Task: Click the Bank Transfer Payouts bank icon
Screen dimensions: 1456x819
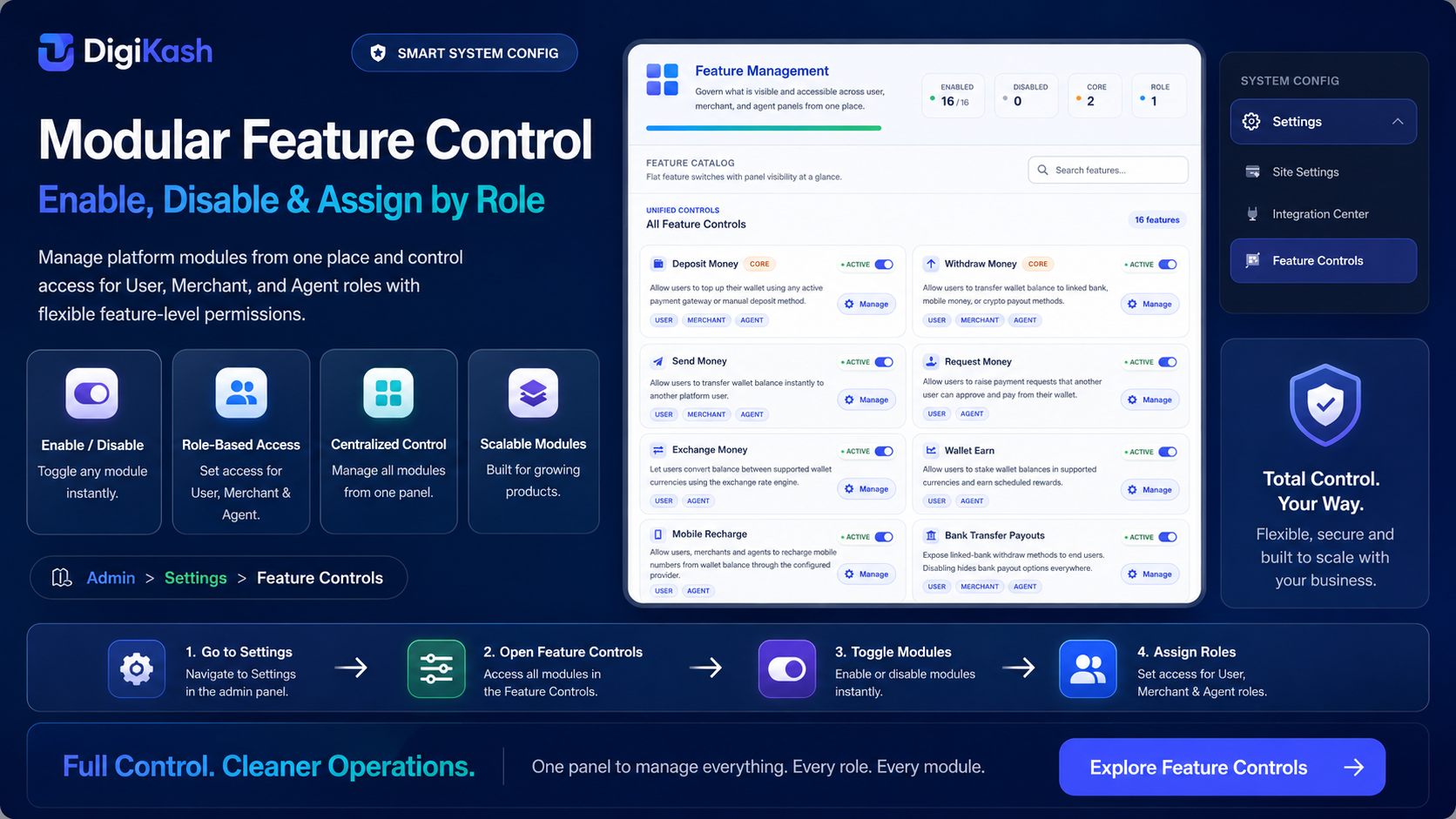Action: pos(931,535)
